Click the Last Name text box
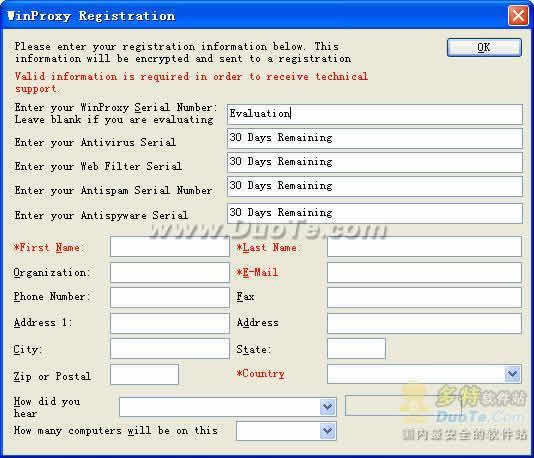The image size is (534, 458). click(x=424, y=247)
